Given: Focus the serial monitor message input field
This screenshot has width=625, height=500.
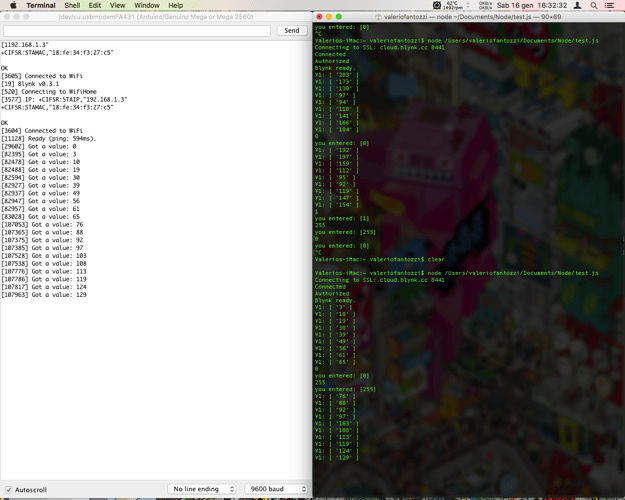Looking at the screenshot, I should click(x=137, y=31).
